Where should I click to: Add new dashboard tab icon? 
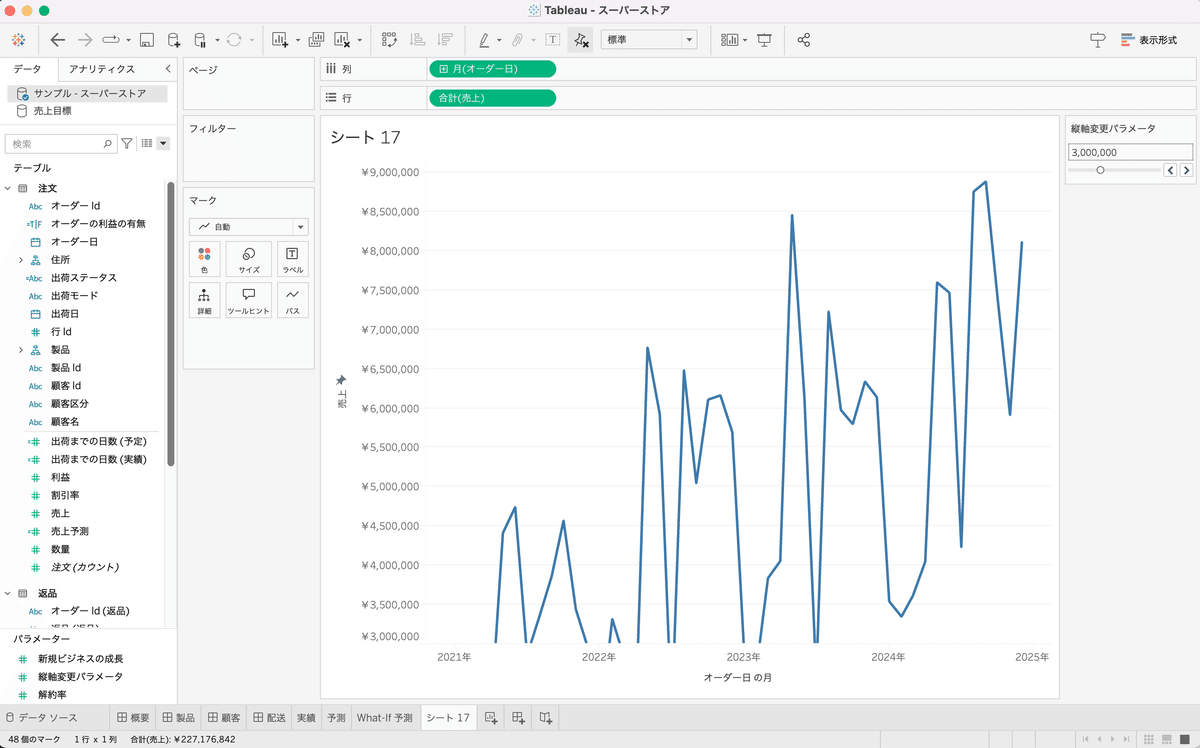click(518, 717)
